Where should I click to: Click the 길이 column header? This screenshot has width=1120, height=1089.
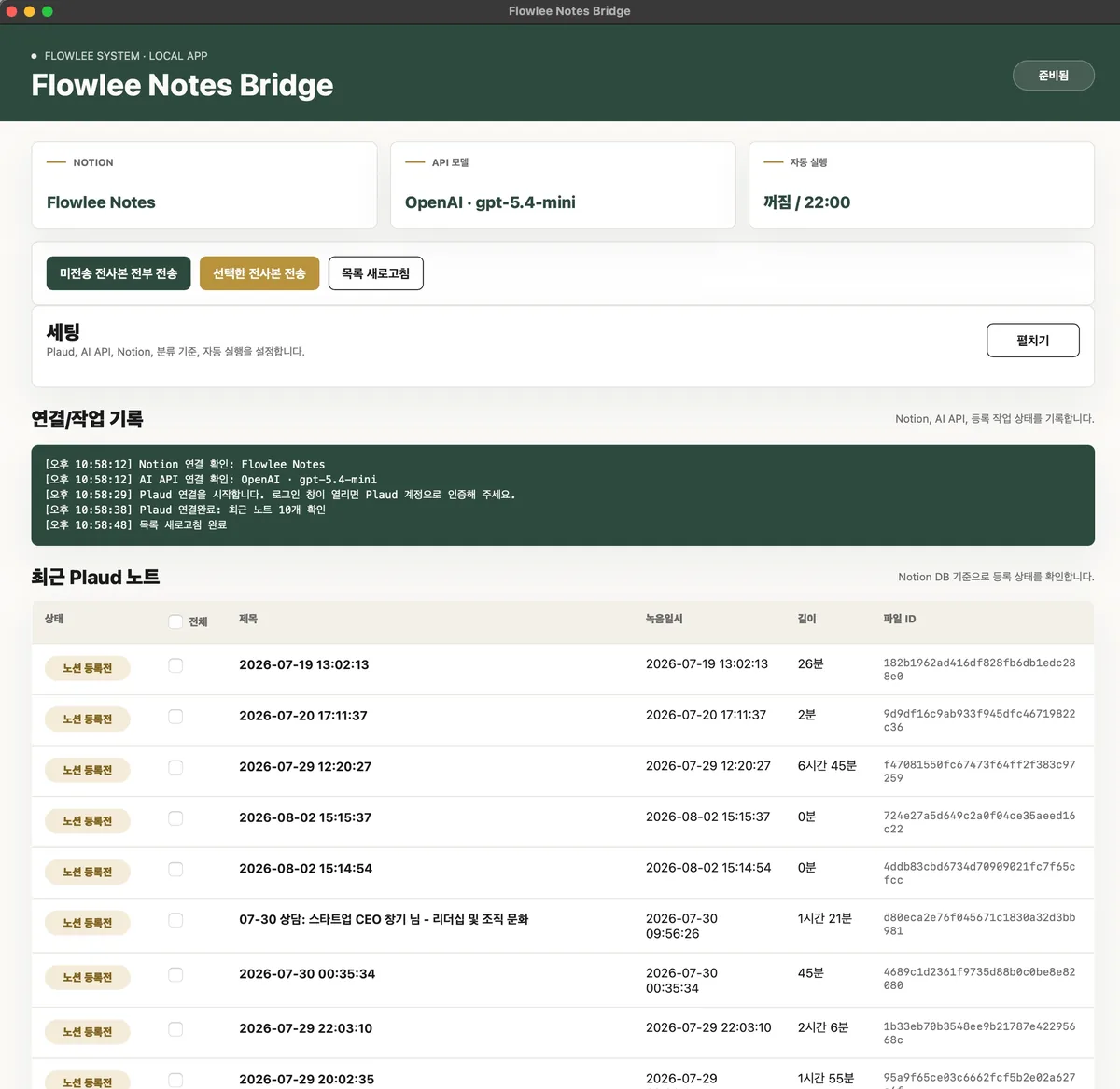pos(807,619)
